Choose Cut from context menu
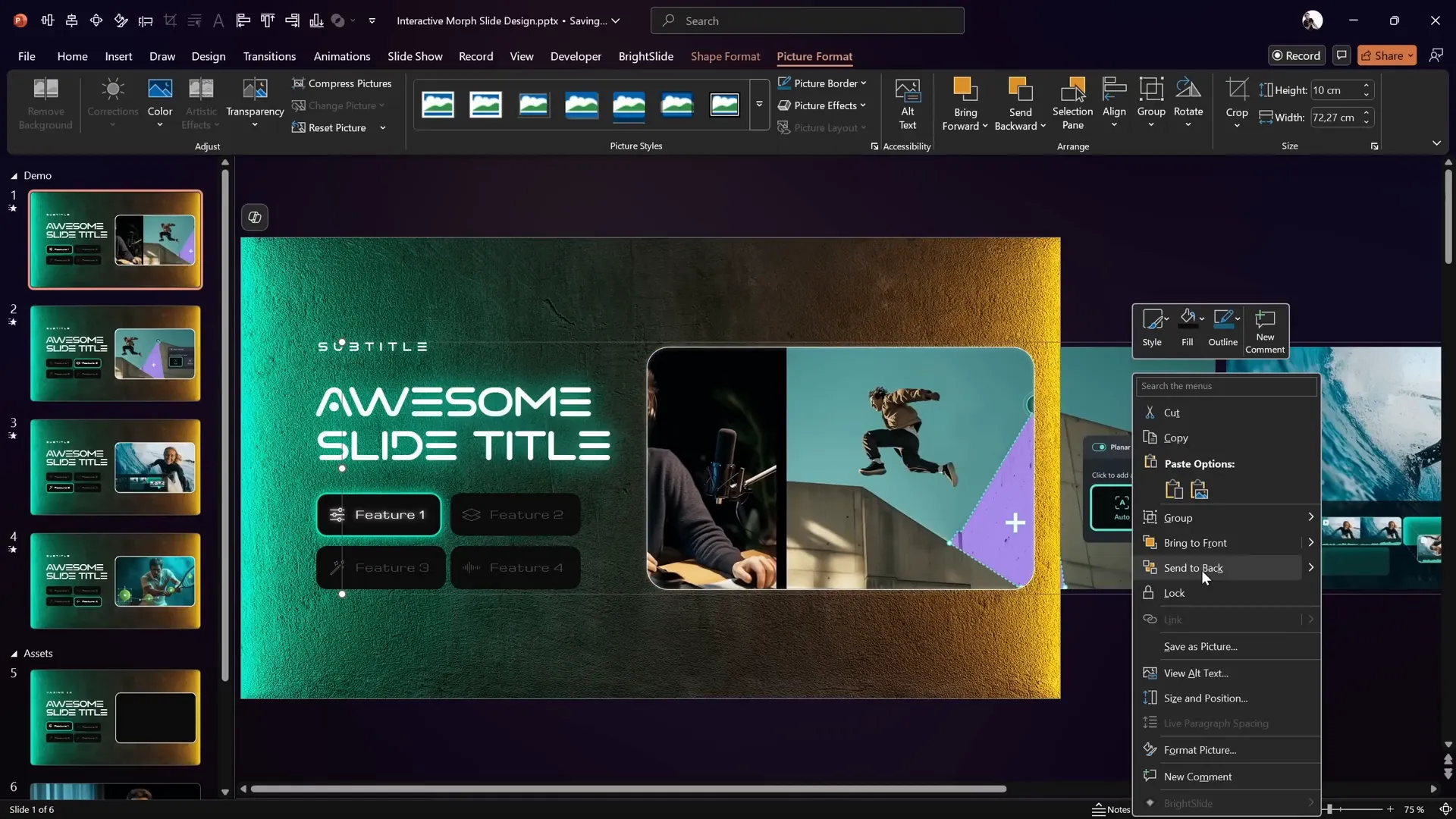Viewport: 1456px width, 819px height. [x=1227, y=413]
